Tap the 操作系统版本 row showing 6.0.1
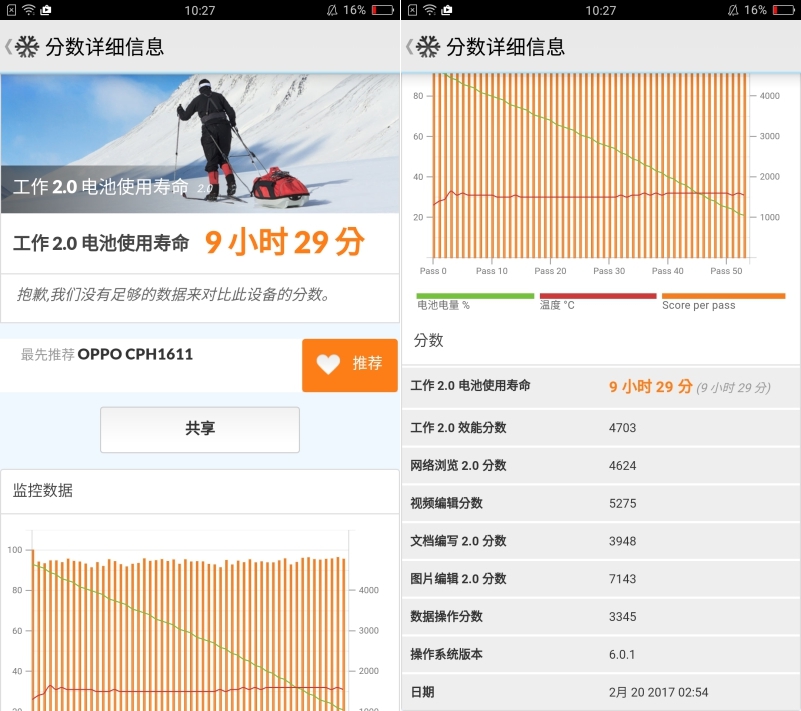The height and width of the screenshot is (711, 801). point(601,654)
